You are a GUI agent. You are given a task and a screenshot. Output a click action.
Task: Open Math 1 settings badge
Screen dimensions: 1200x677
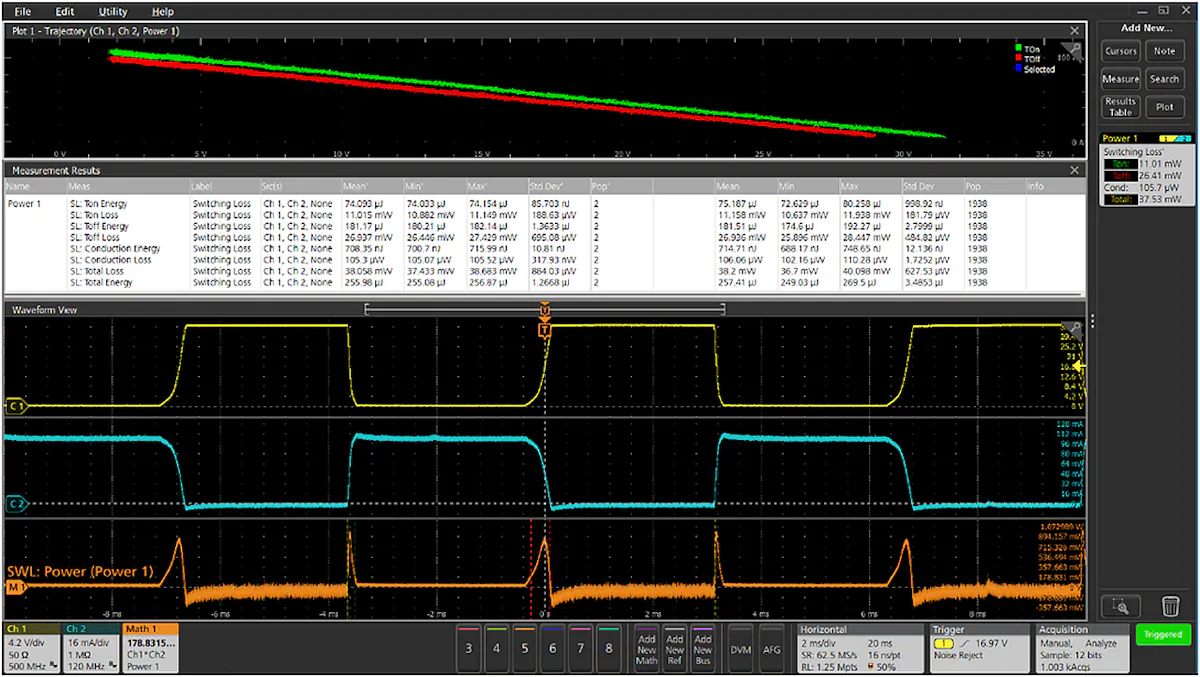click(x=149, y=648)
